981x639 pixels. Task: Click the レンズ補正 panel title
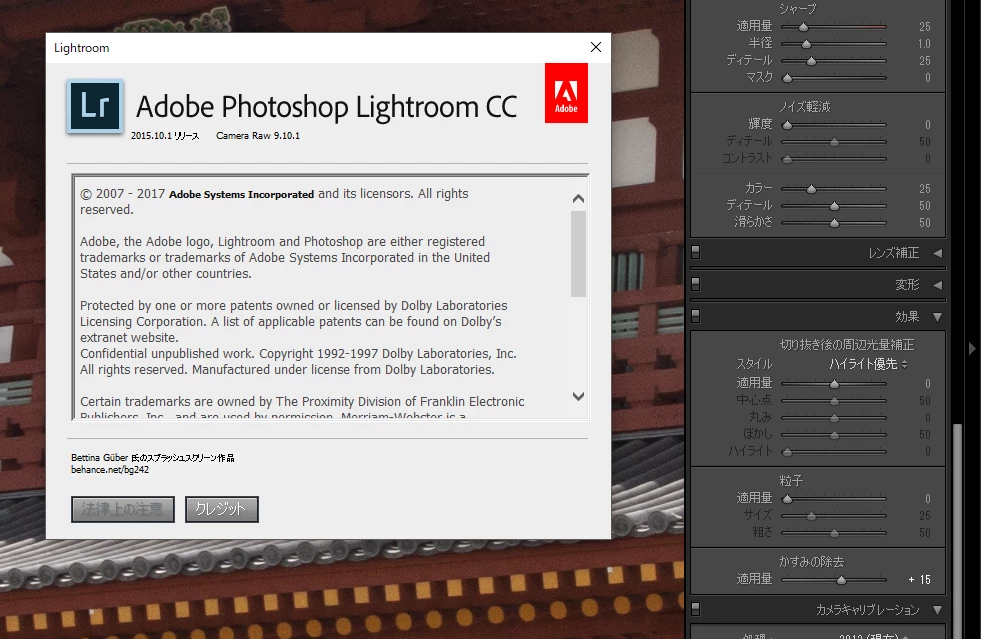point(893,253)
